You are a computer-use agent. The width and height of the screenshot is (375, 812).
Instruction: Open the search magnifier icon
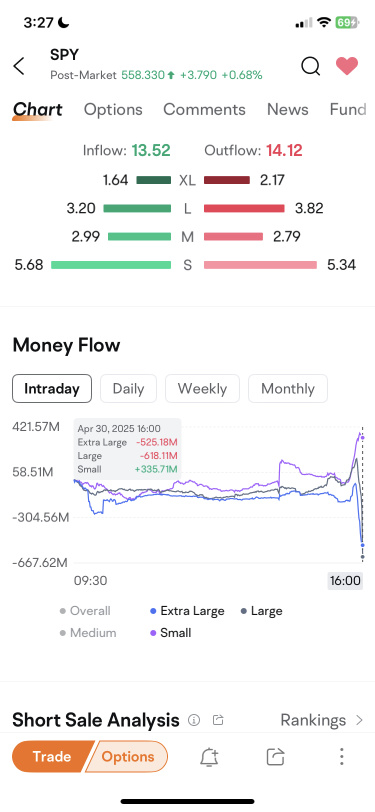point(310,66)
